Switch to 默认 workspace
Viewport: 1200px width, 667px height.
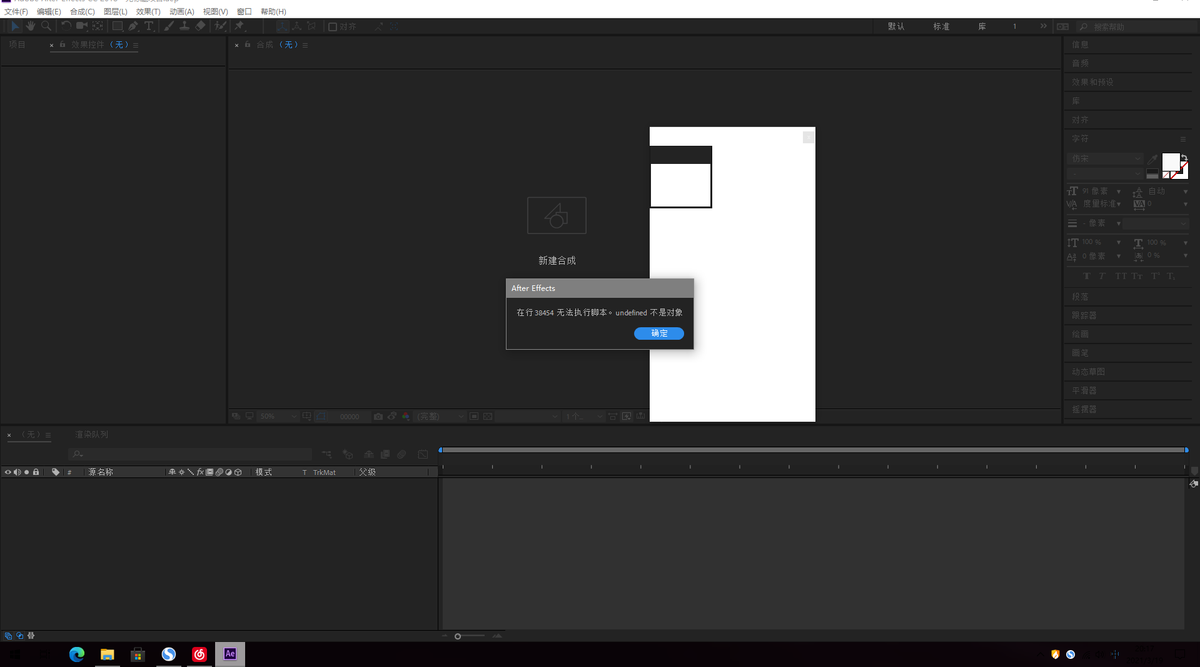[x=896, y=26]
